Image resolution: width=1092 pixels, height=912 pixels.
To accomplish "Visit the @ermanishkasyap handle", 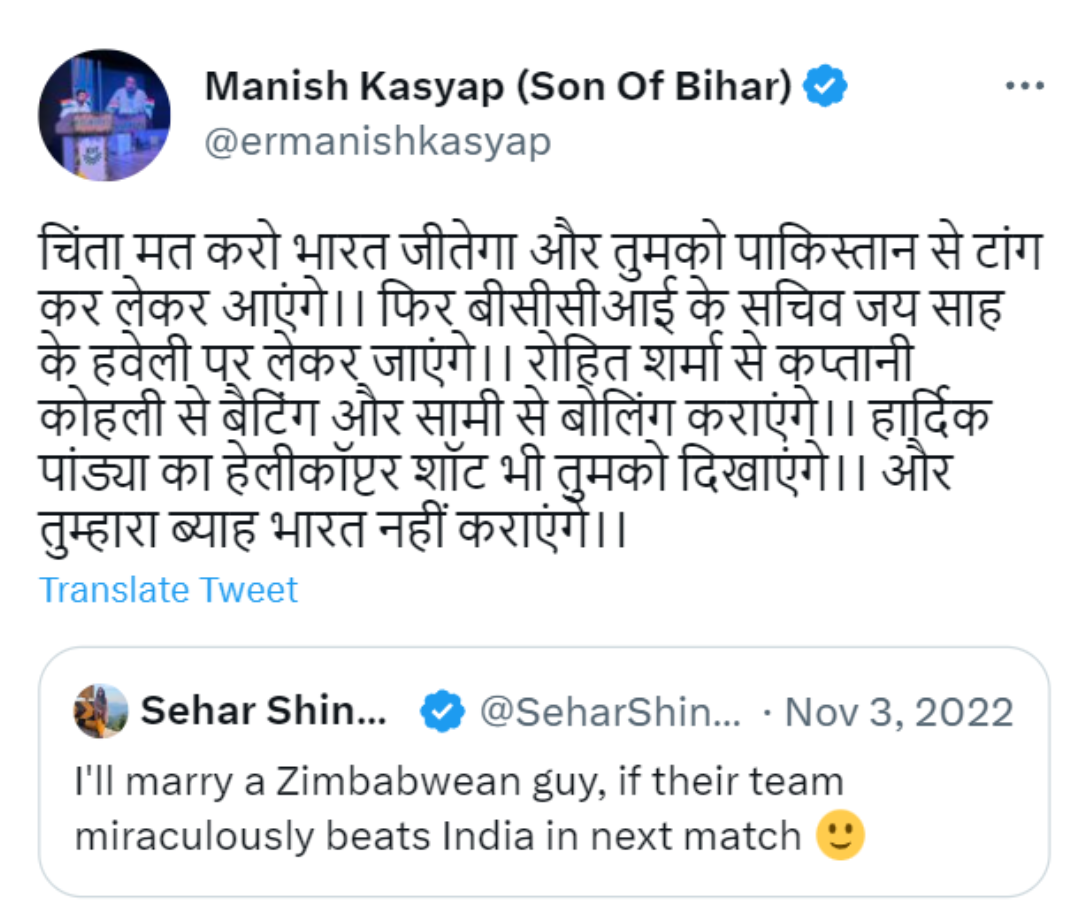I will tap(377, 142).
